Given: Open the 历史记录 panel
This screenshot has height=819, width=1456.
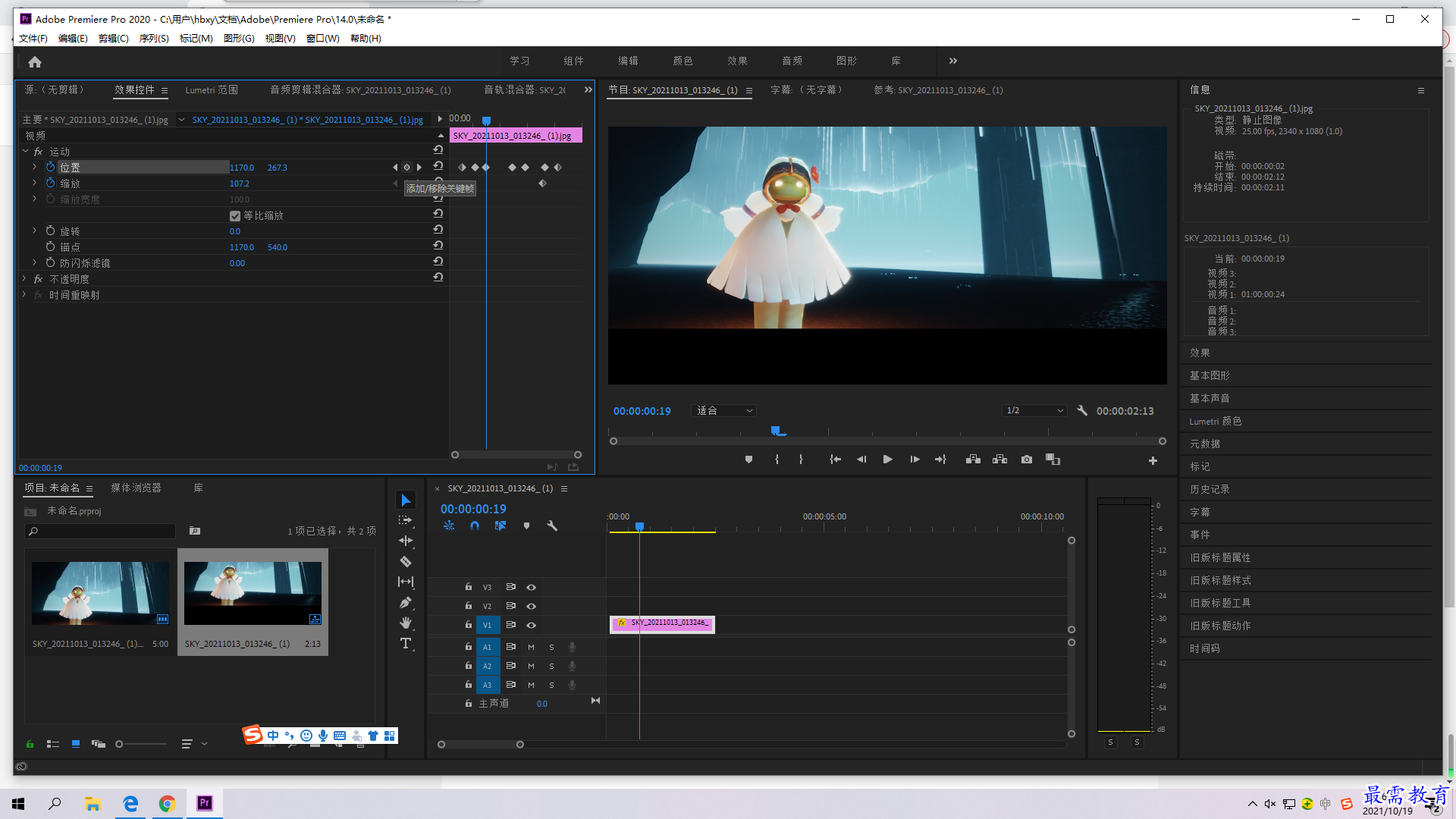Looking at the screenshot, I should pyautogui.click(x=1210, y=489).
